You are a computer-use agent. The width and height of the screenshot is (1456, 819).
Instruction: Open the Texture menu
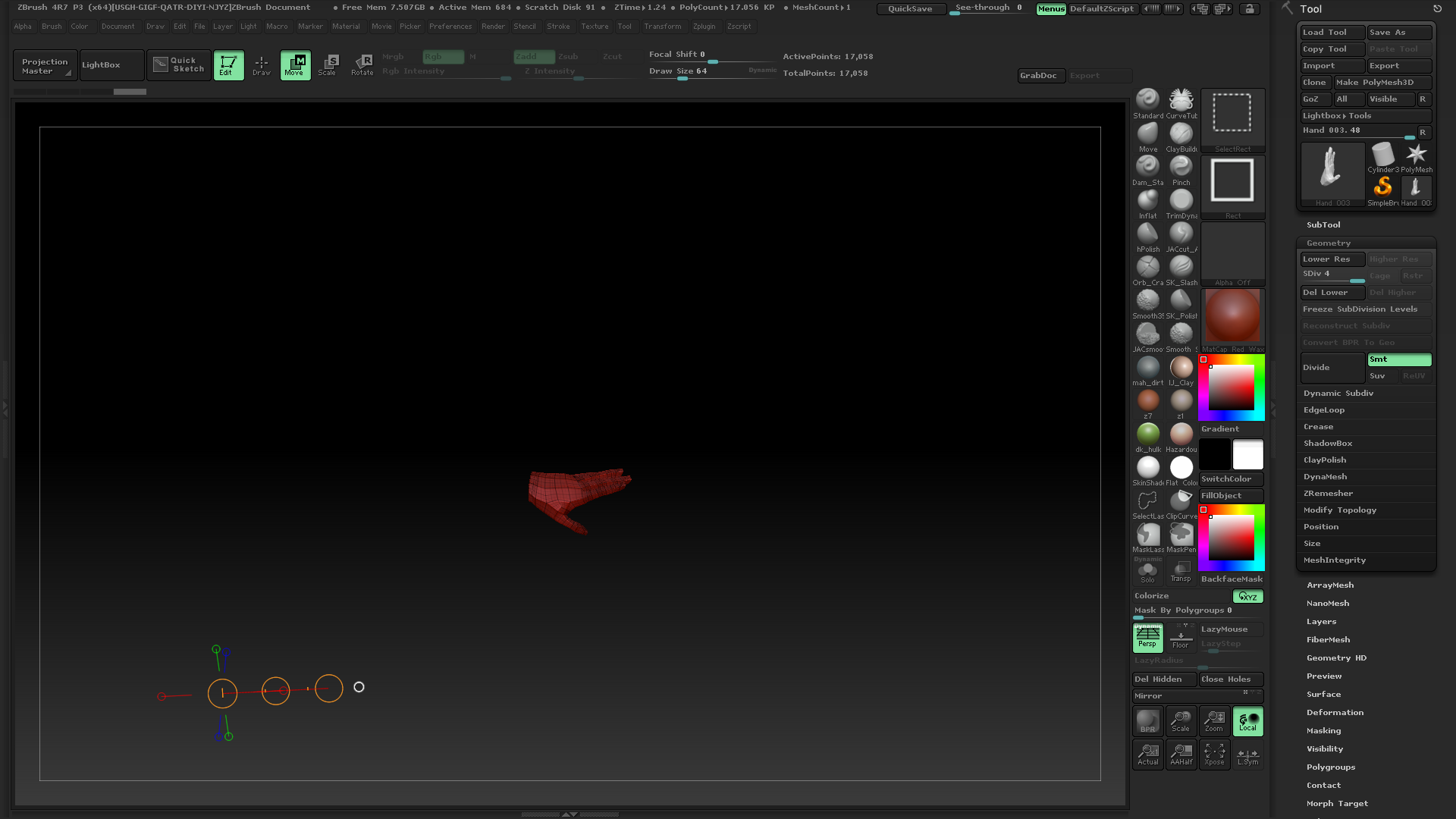[595, 26]
